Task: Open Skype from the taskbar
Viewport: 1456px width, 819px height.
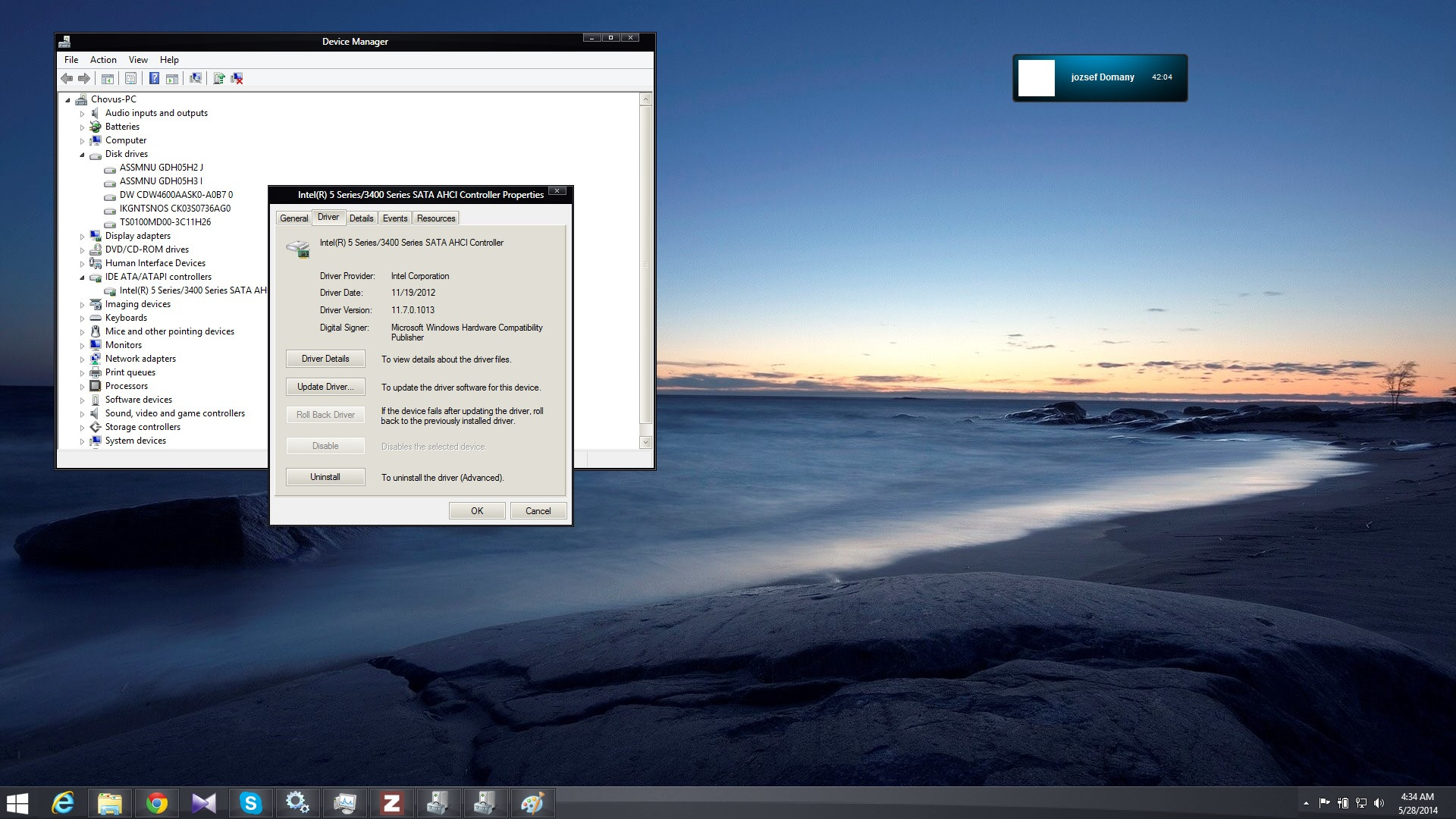Action: (250, 802)
